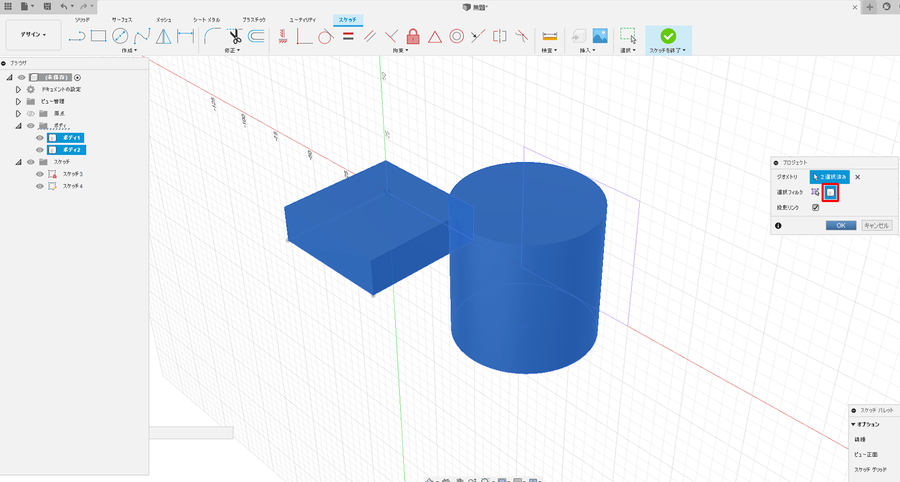Select the Trim scissors tool
900x482 pixels.
click(235, 36)
